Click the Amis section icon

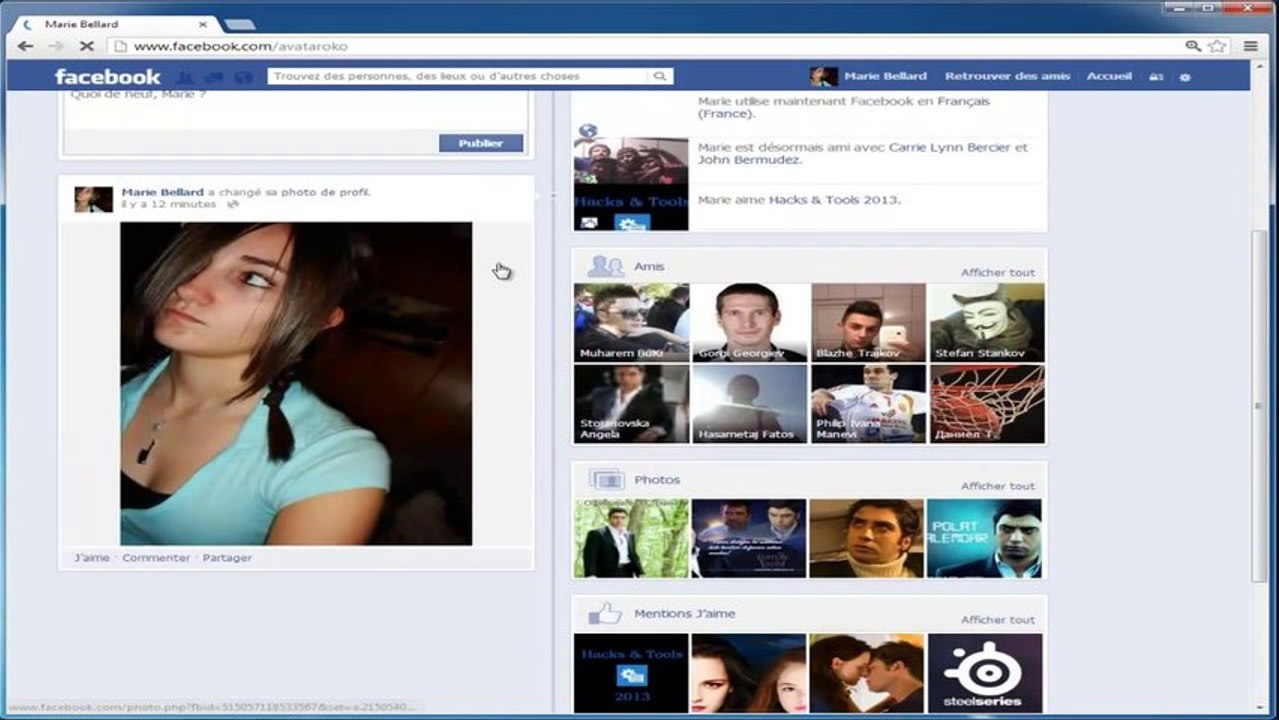(x=606, y=266)
